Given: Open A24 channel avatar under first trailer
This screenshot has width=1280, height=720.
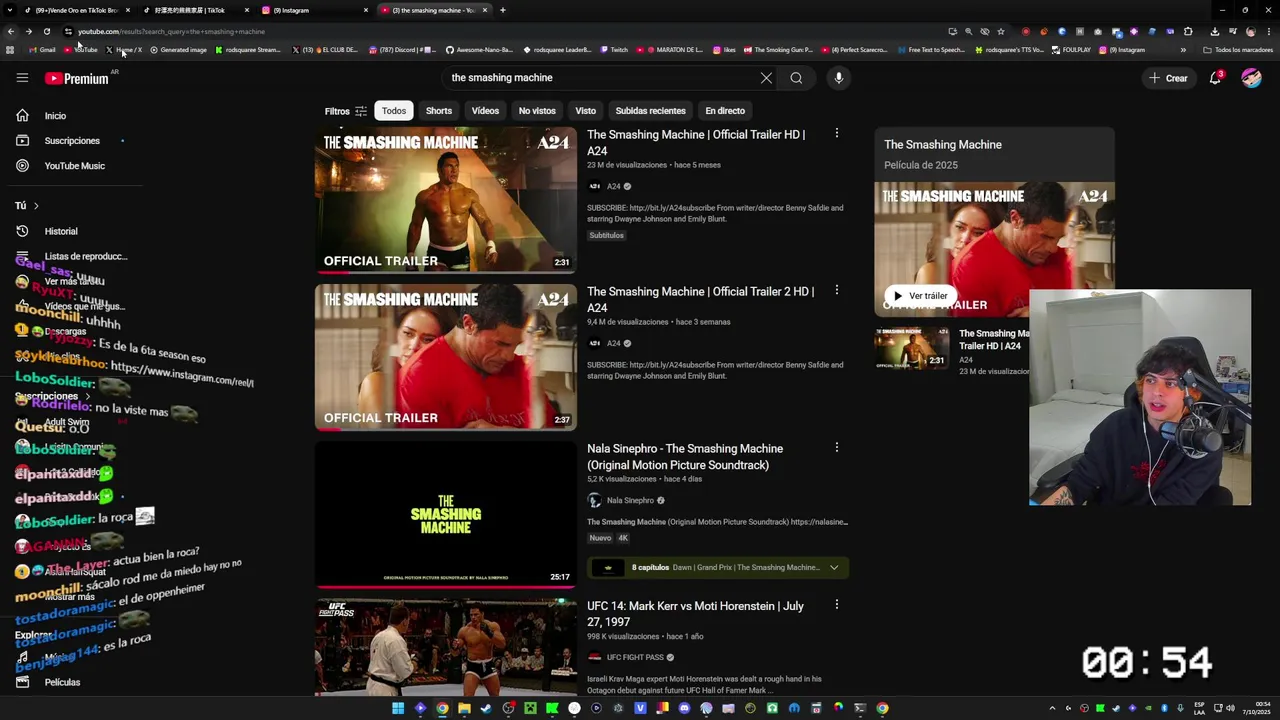Looking at the screenshot, I should pos(595,186).
